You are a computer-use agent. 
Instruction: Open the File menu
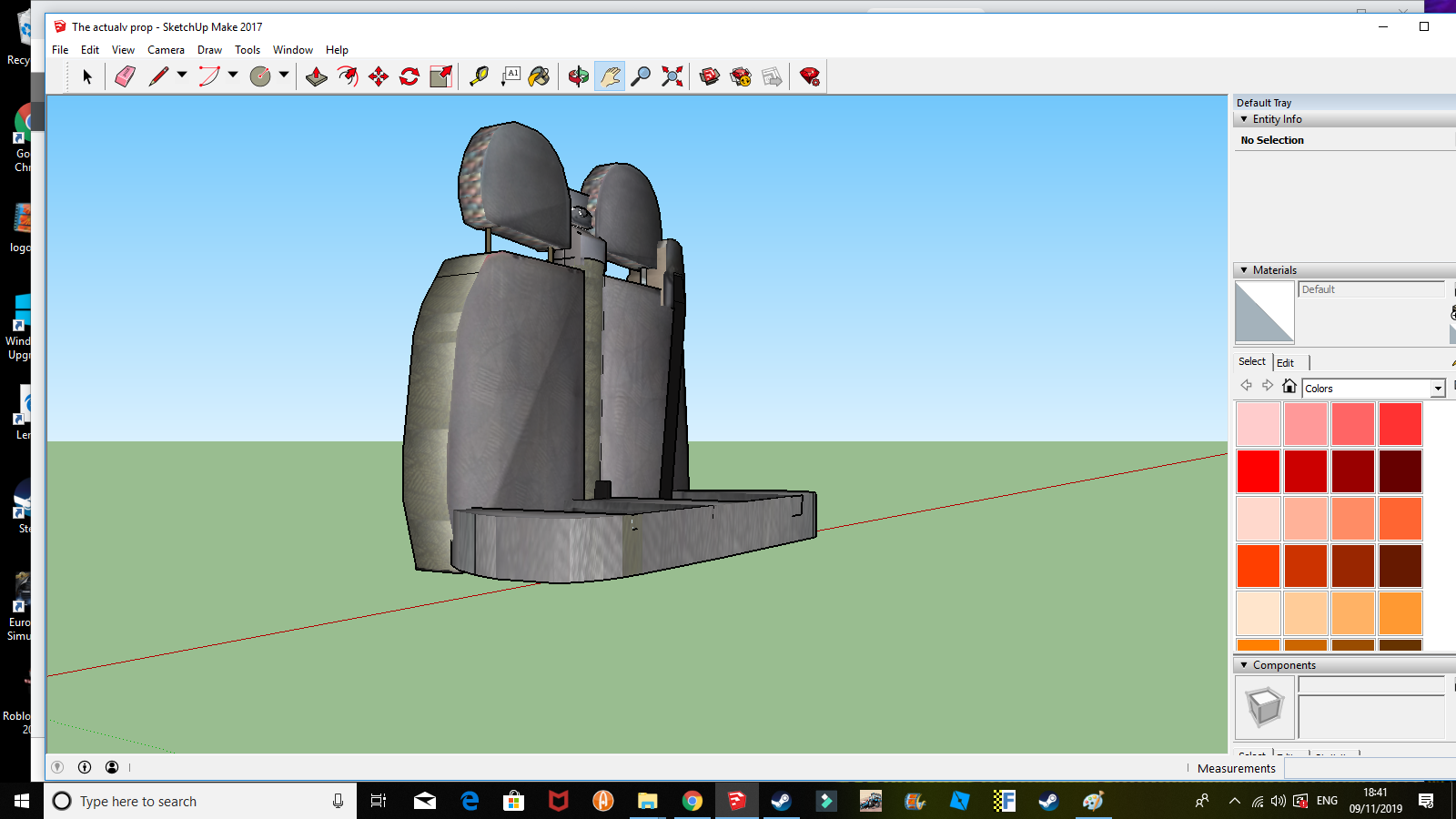coord(60,50)
